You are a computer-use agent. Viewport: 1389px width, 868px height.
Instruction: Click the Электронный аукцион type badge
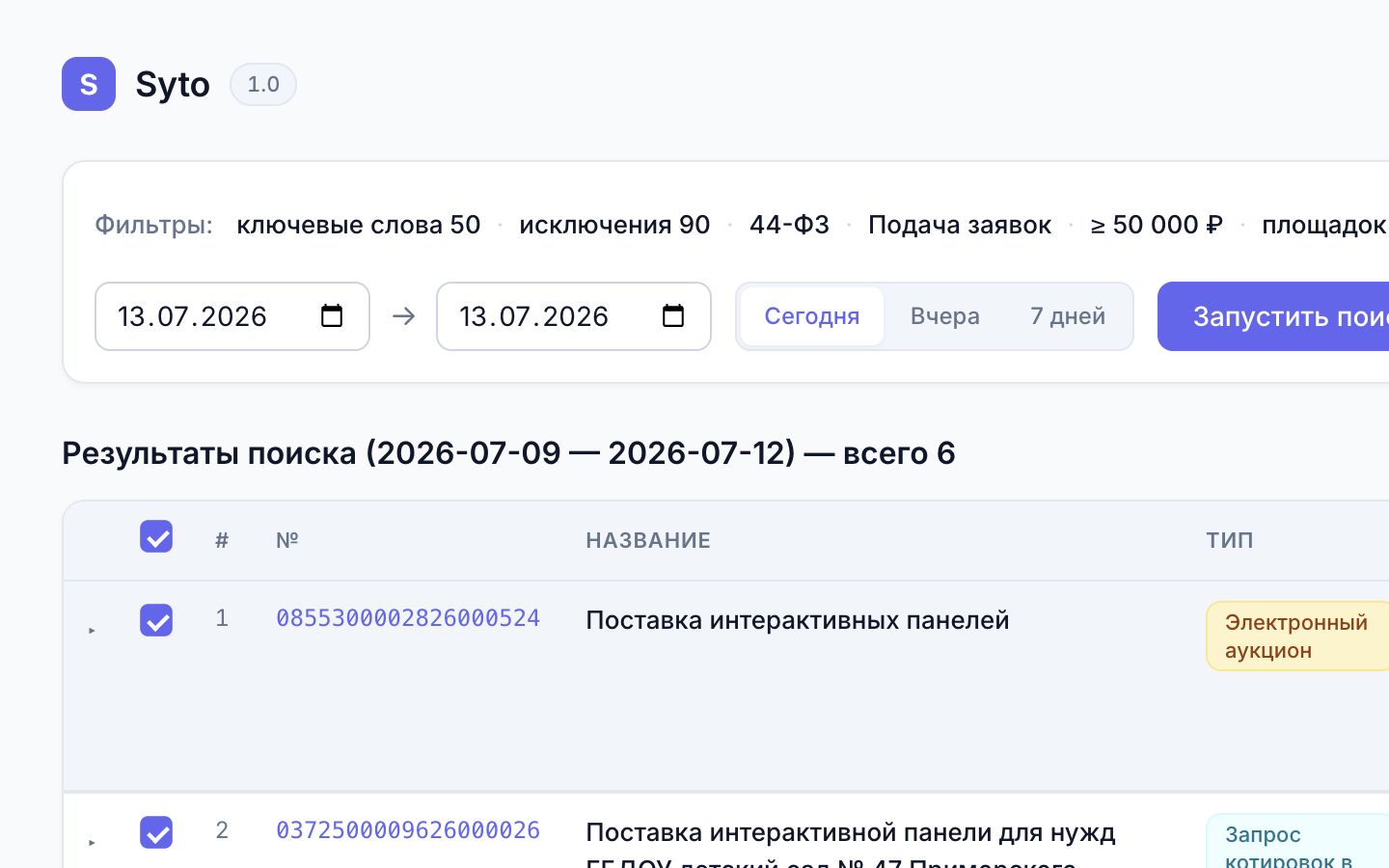(1297, 636)
